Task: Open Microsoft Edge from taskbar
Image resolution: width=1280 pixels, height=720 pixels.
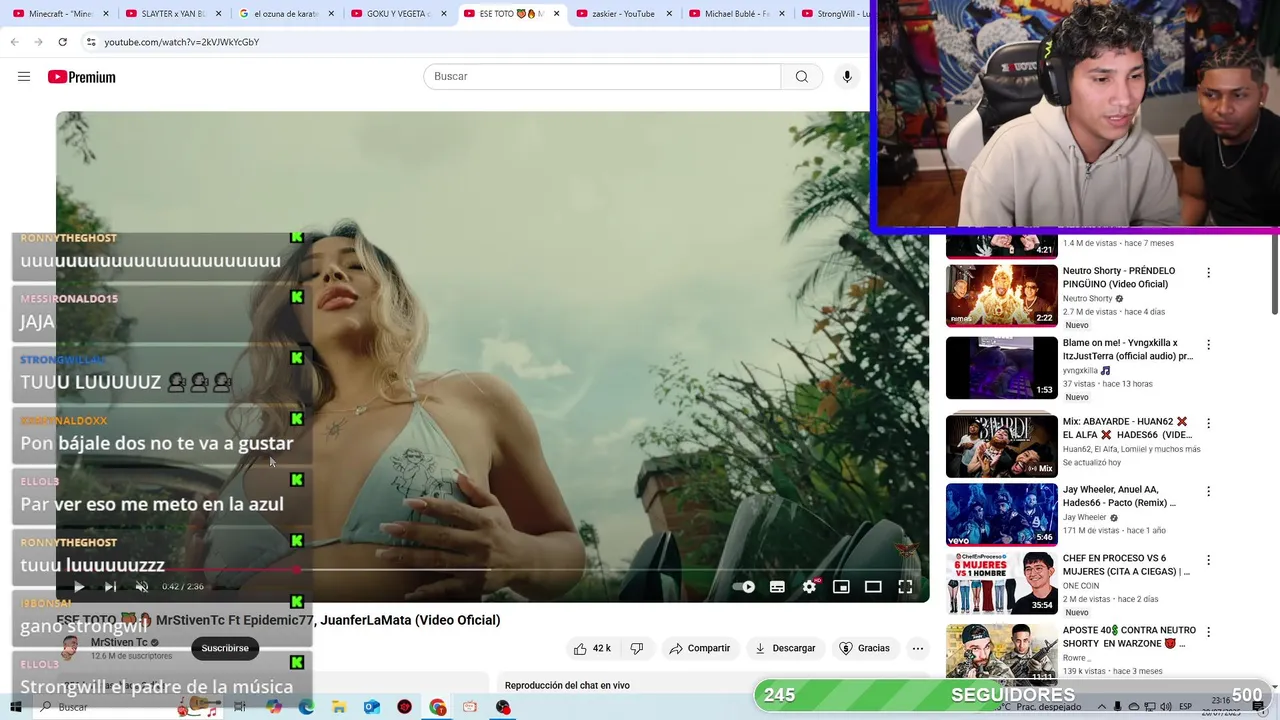Action: tap(306, 707)
